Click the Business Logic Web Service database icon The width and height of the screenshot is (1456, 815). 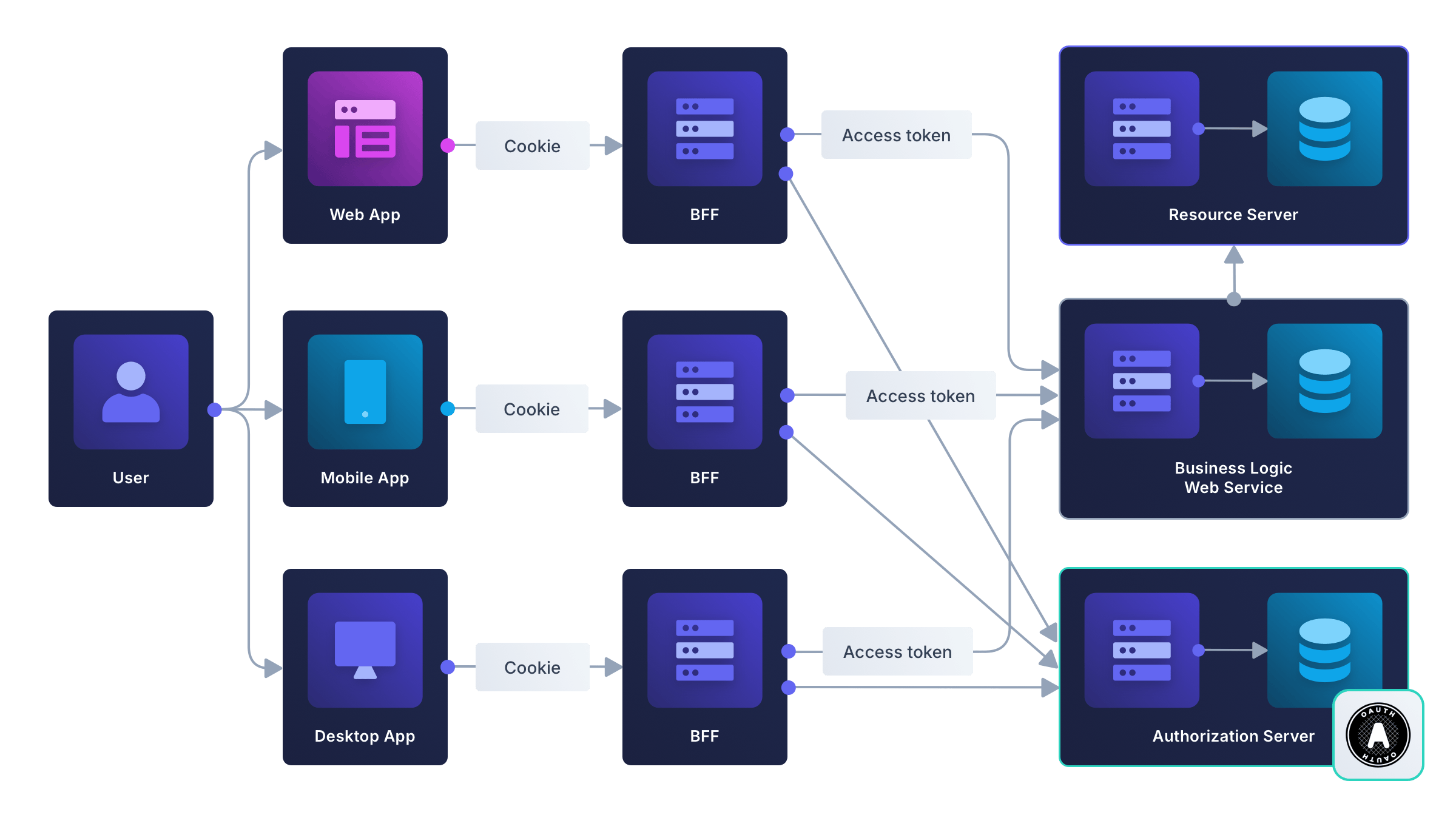(x=1325, y=381)
